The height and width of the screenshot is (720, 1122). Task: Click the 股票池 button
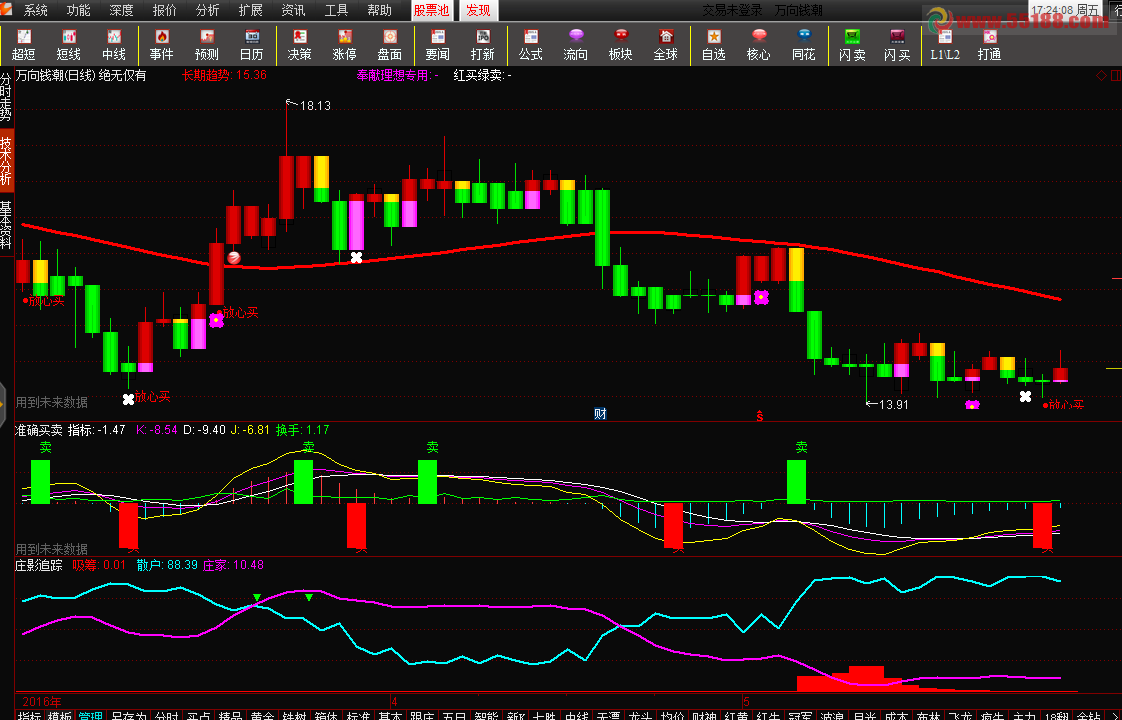[x=431, y=10]
